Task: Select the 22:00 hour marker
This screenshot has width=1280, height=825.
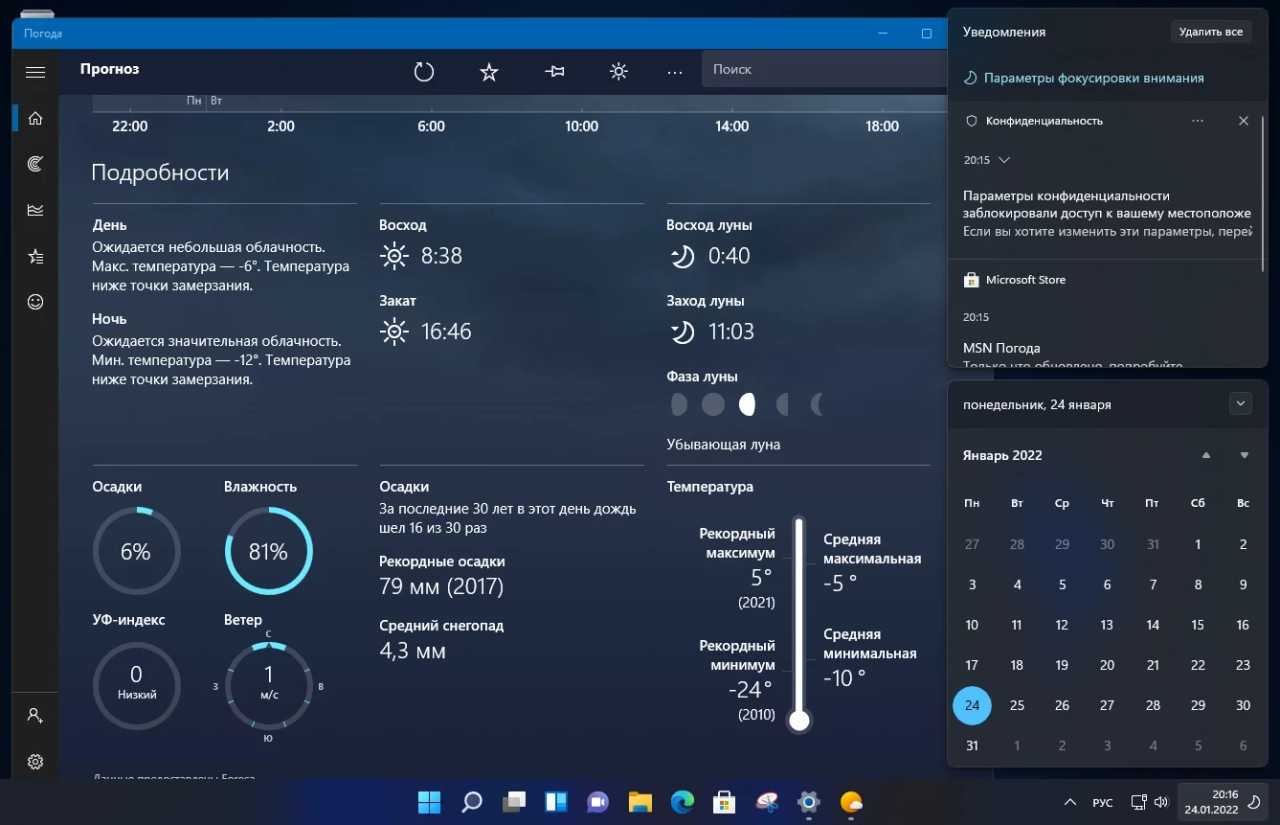Action: (x=130, y=126)
